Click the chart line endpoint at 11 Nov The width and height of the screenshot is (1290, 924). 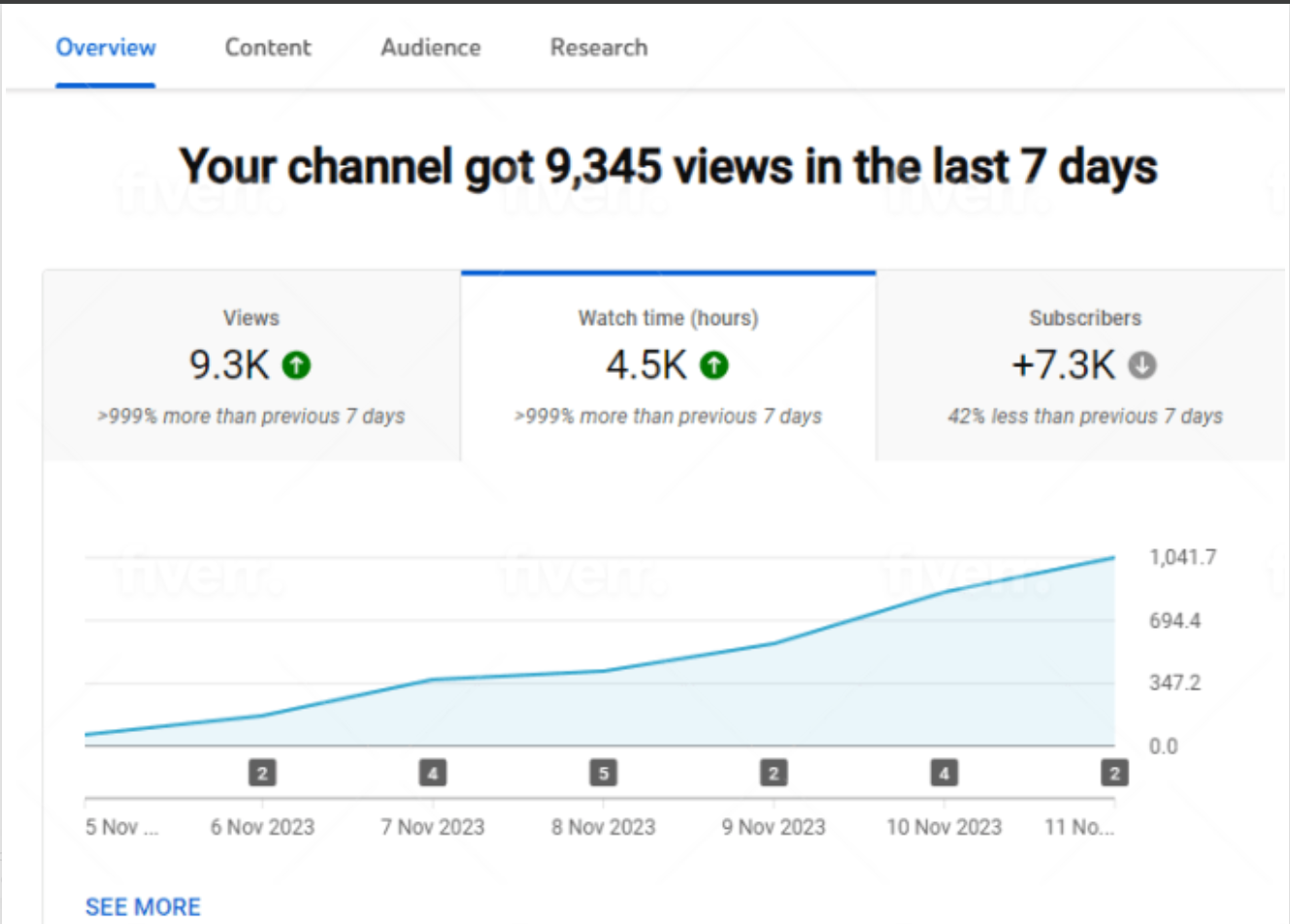(x=1113, y=558)
